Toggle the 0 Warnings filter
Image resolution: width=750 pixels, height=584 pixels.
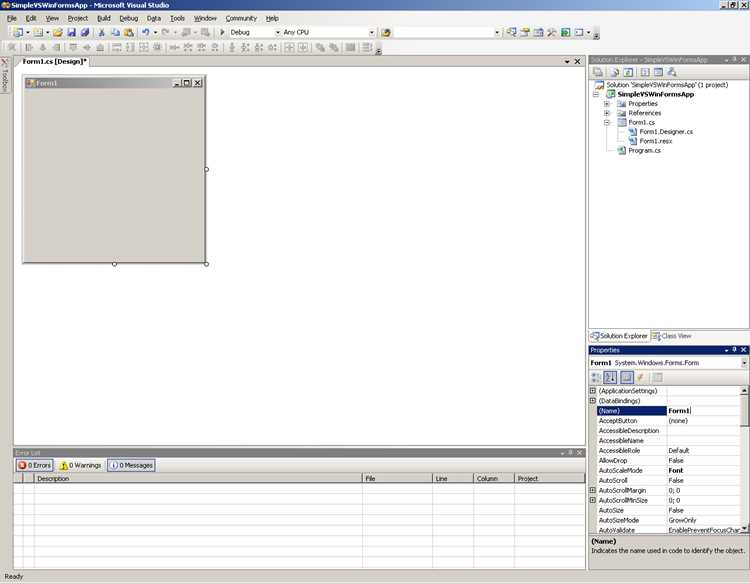click(x=80, y=465)
